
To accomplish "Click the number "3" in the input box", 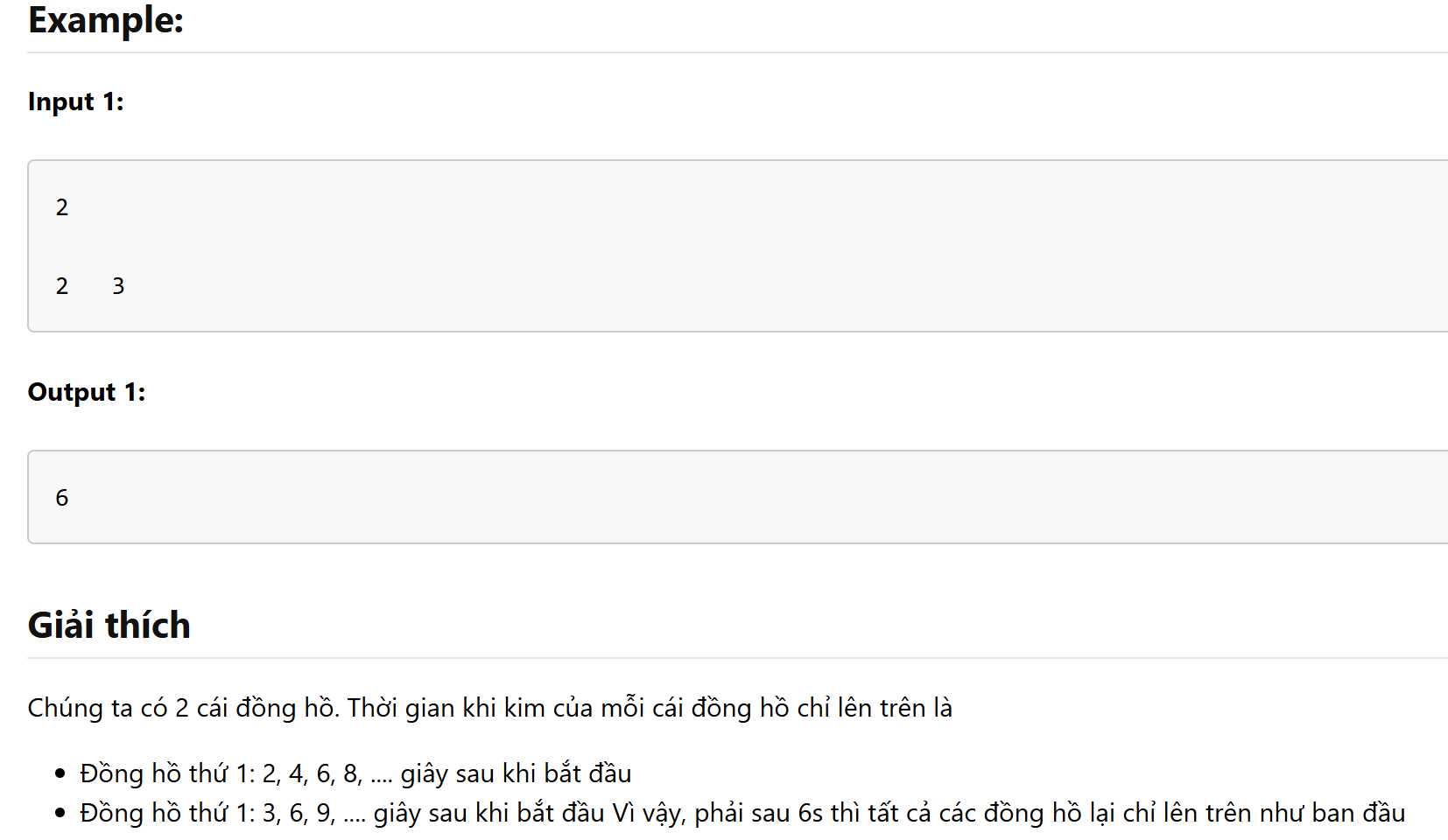I will pos(118,286).
